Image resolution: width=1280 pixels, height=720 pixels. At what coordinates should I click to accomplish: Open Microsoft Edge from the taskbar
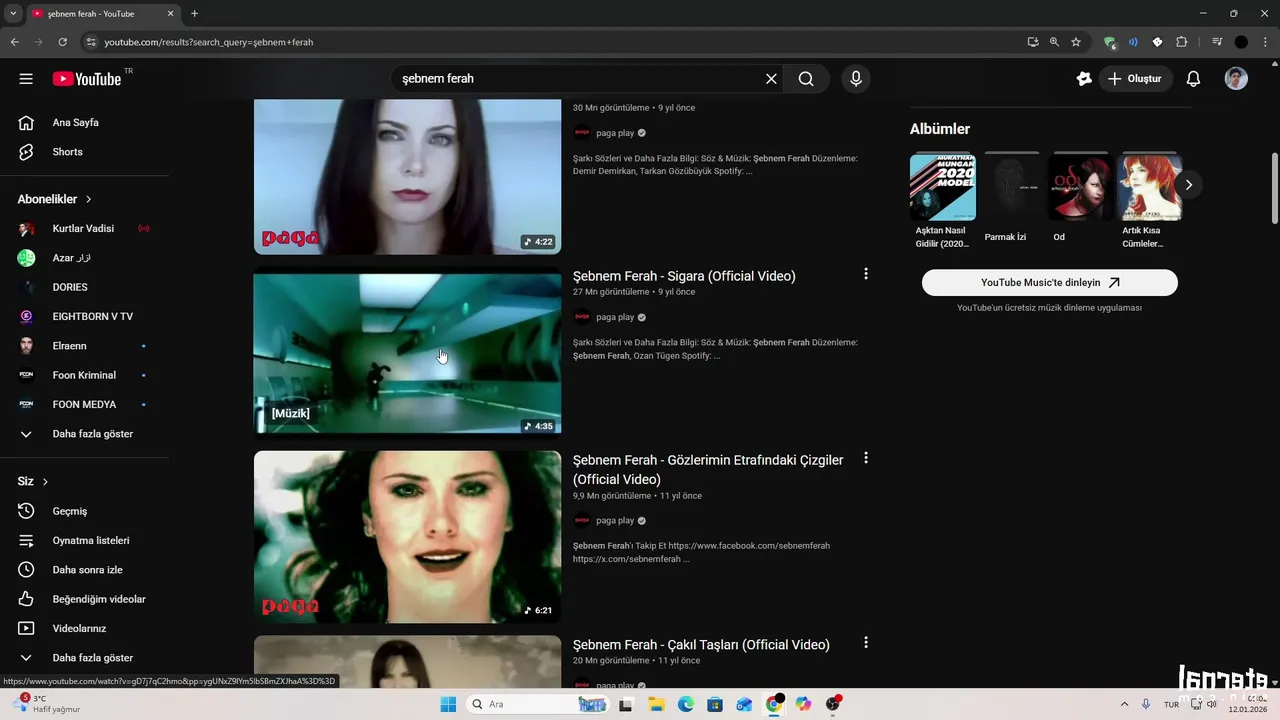685,704
